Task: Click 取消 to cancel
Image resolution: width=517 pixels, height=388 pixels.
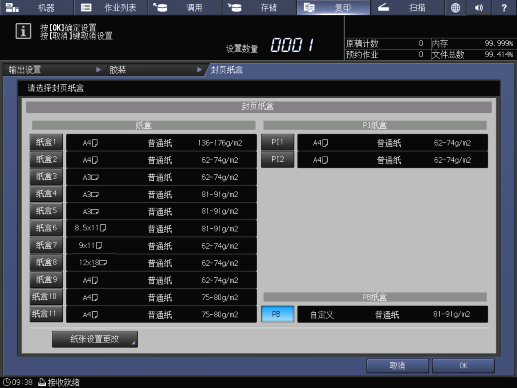Action: tap(397, 366)
